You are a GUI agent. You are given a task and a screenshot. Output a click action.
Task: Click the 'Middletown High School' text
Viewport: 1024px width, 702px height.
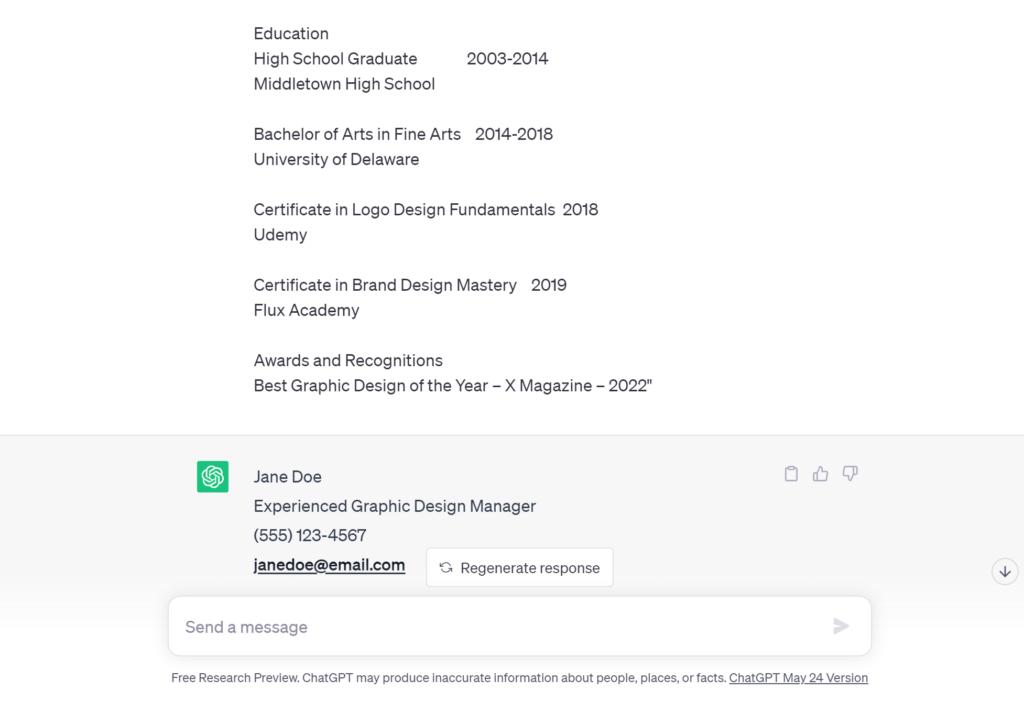[x=344, y=84]
